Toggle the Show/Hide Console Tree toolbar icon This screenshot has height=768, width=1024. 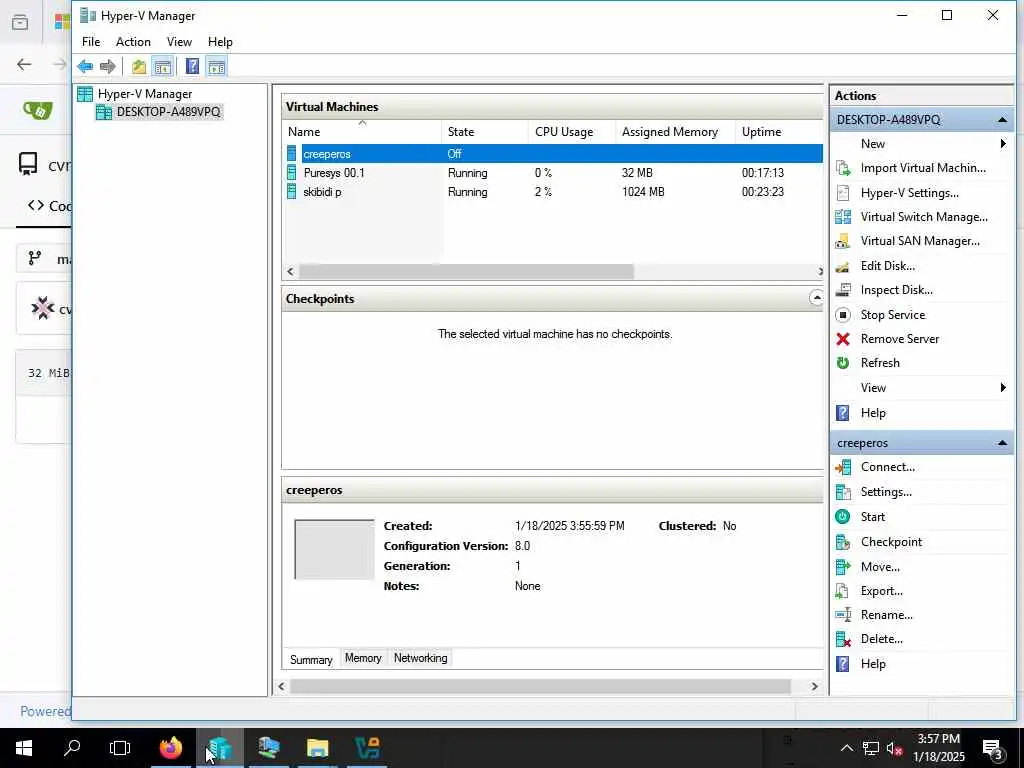(x=162, y=66)
